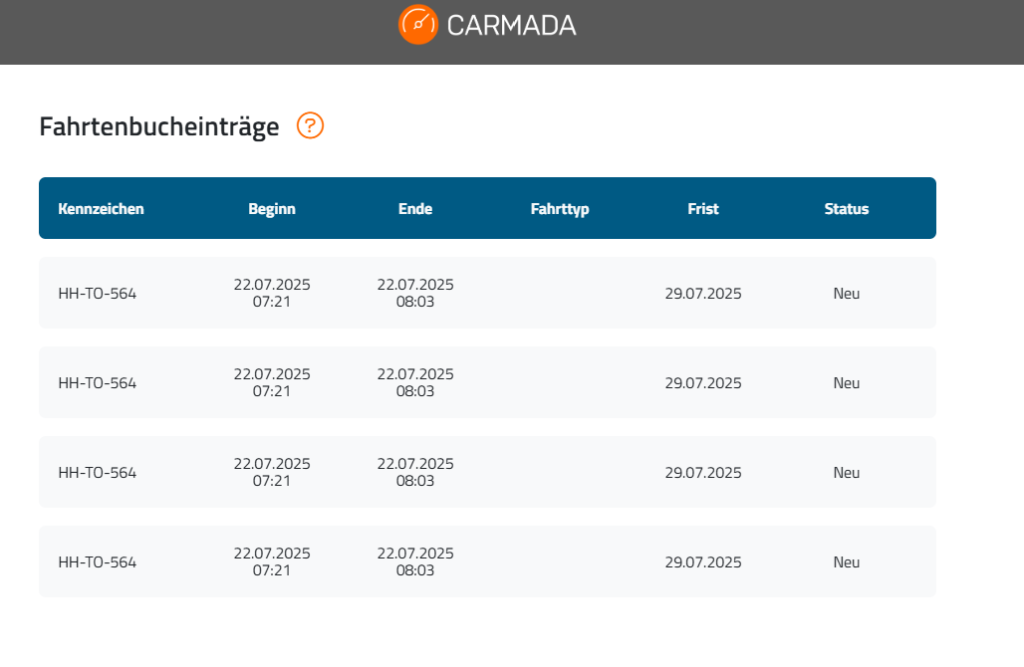1024x667 pixels.
Task: Click the orange Carmada speedometer logo icon
Action: [418, 25]
